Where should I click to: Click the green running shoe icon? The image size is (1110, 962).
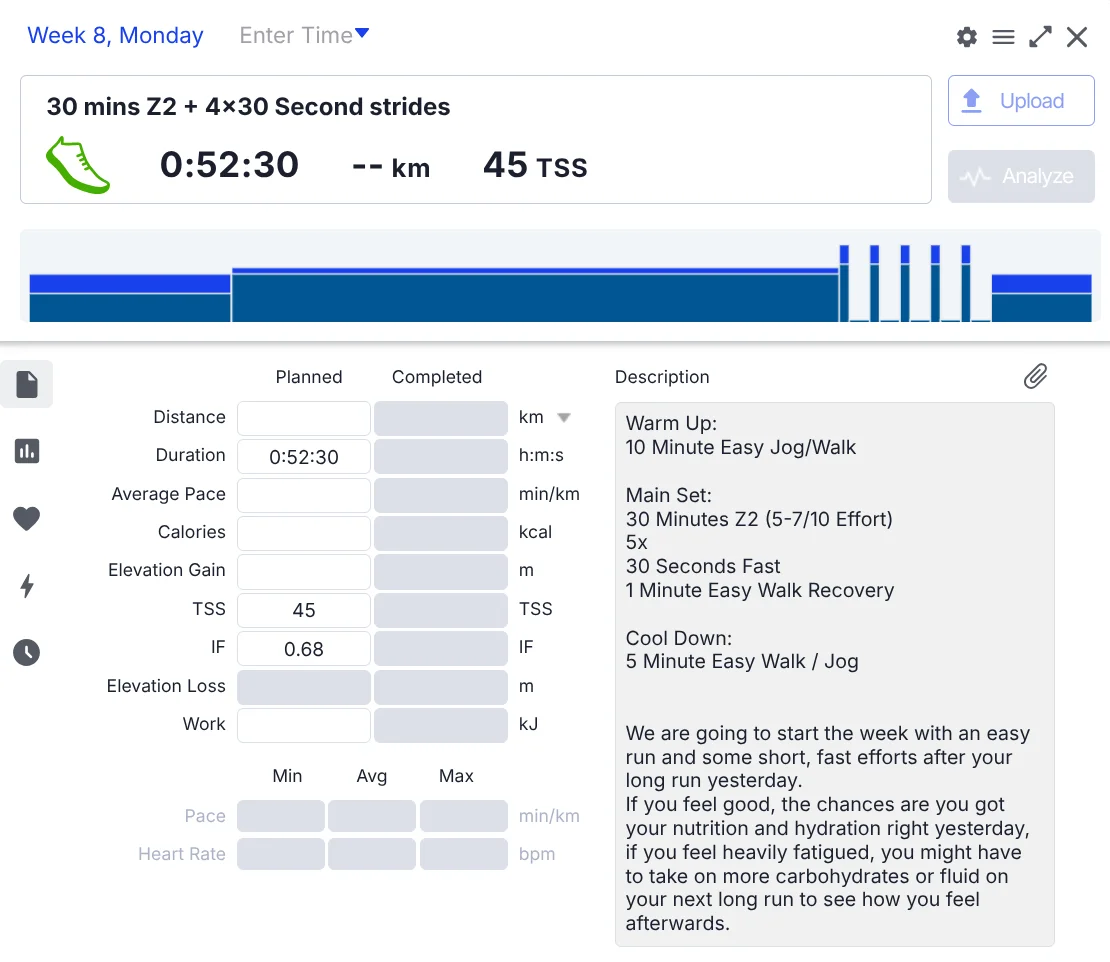pos(78,165)
